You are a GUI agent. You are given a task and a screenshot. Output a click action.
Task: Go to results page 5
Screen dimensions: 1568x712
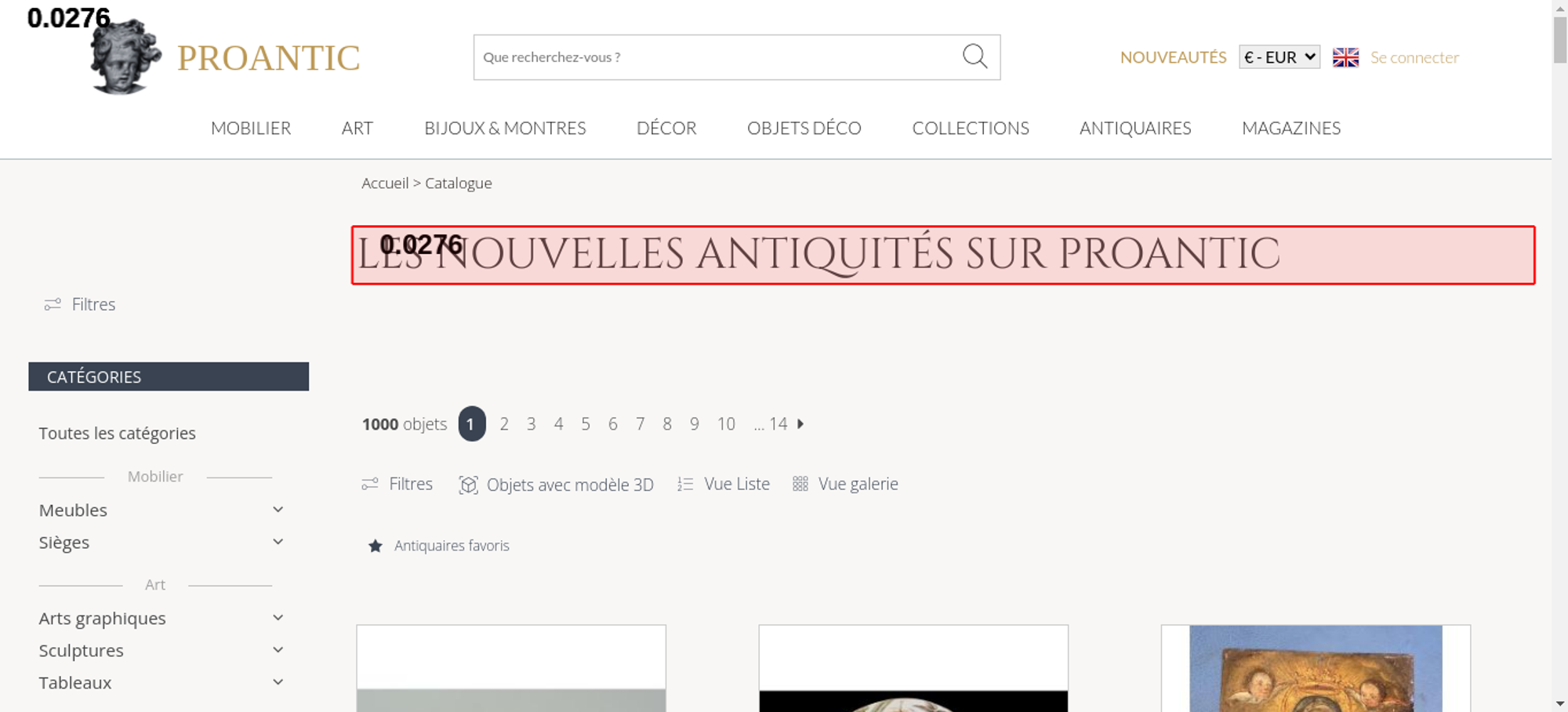[x=586, y=424]
